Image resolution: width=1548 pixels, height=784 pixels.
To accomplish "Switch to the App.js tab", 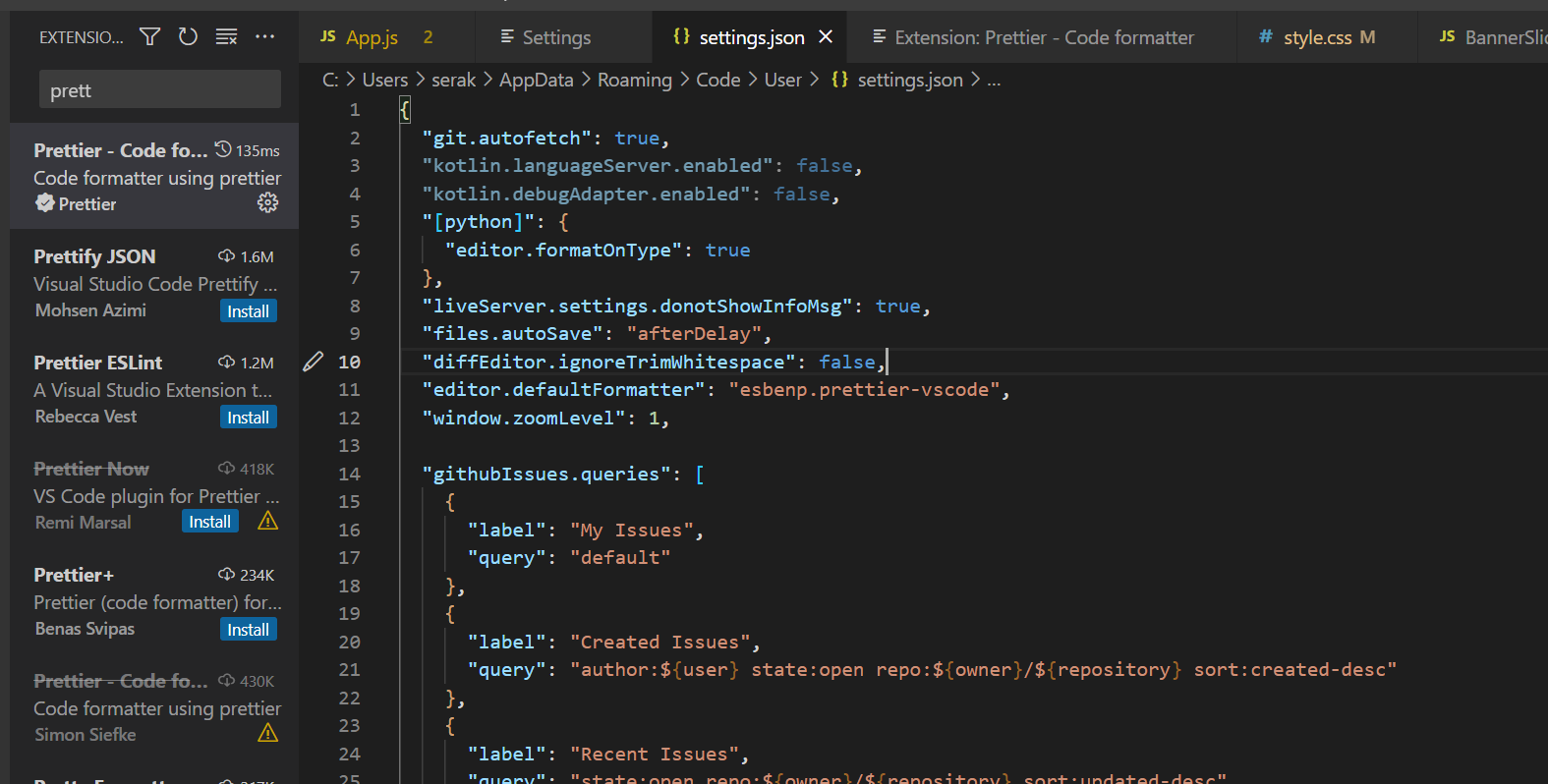I will (x=386, y=37).
